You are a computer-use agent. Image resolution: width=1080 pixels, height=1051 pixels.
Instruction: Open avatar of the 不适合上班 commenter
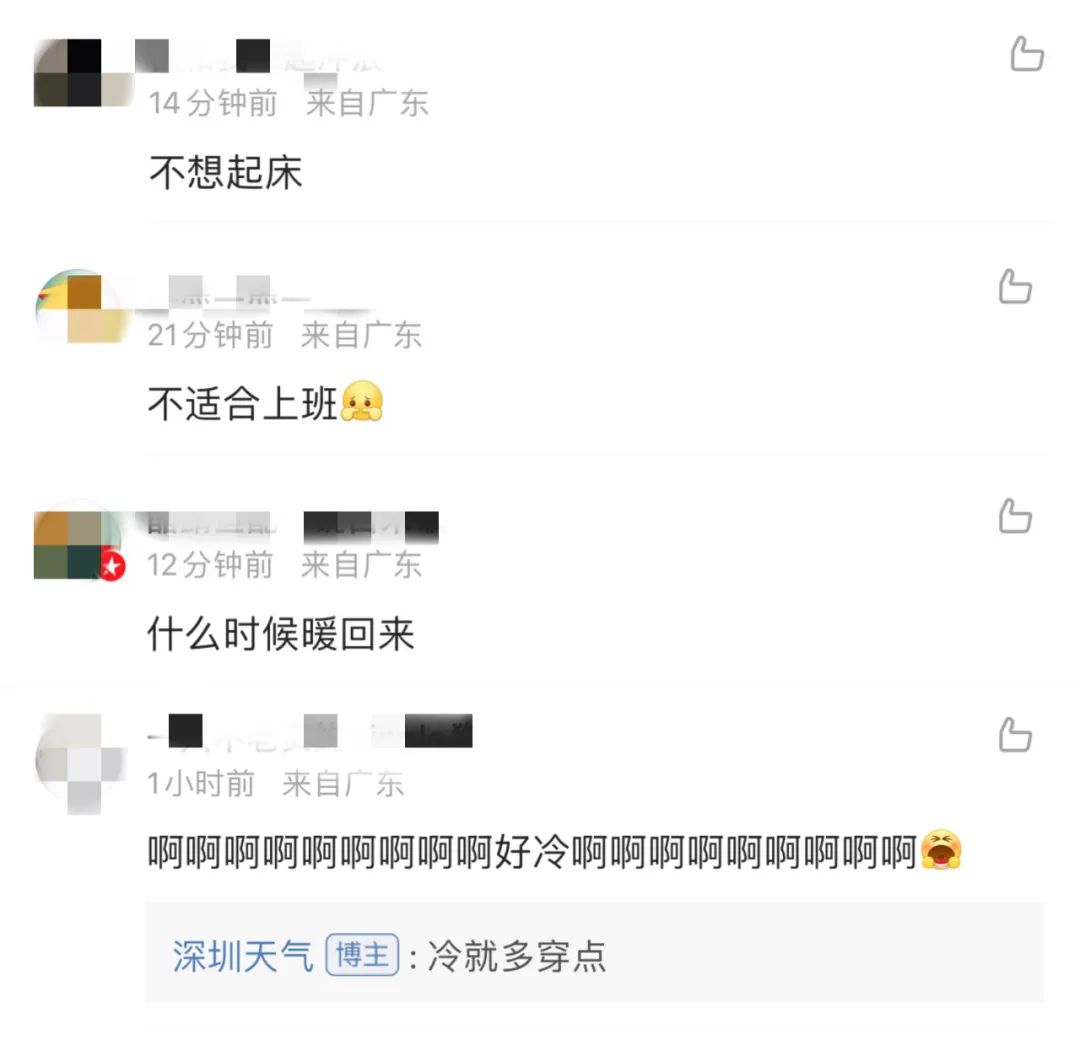point(83,306)
